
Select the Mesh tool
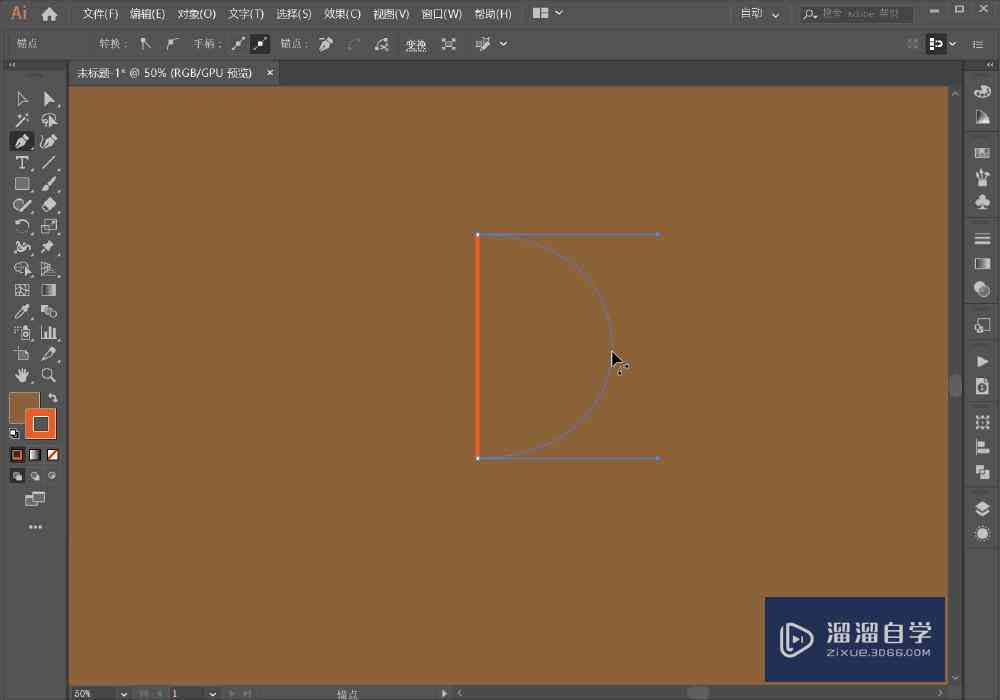tap(22, 290)
